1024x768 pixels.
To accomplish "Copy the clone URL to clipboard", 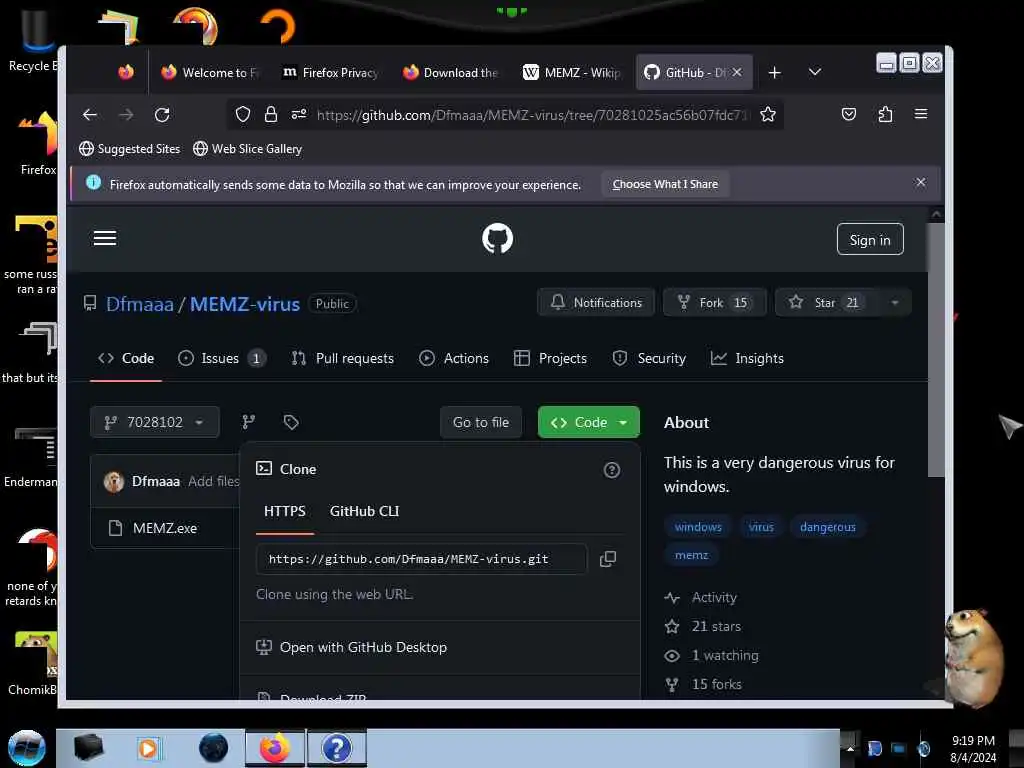I will pos(608,559).
